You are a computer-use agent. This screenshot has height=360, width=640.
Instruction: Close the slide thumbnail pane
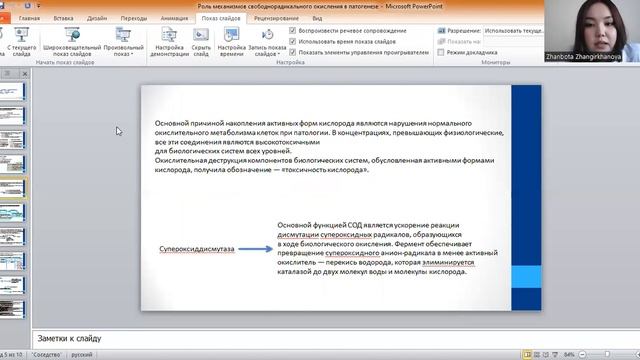(25, 74)
